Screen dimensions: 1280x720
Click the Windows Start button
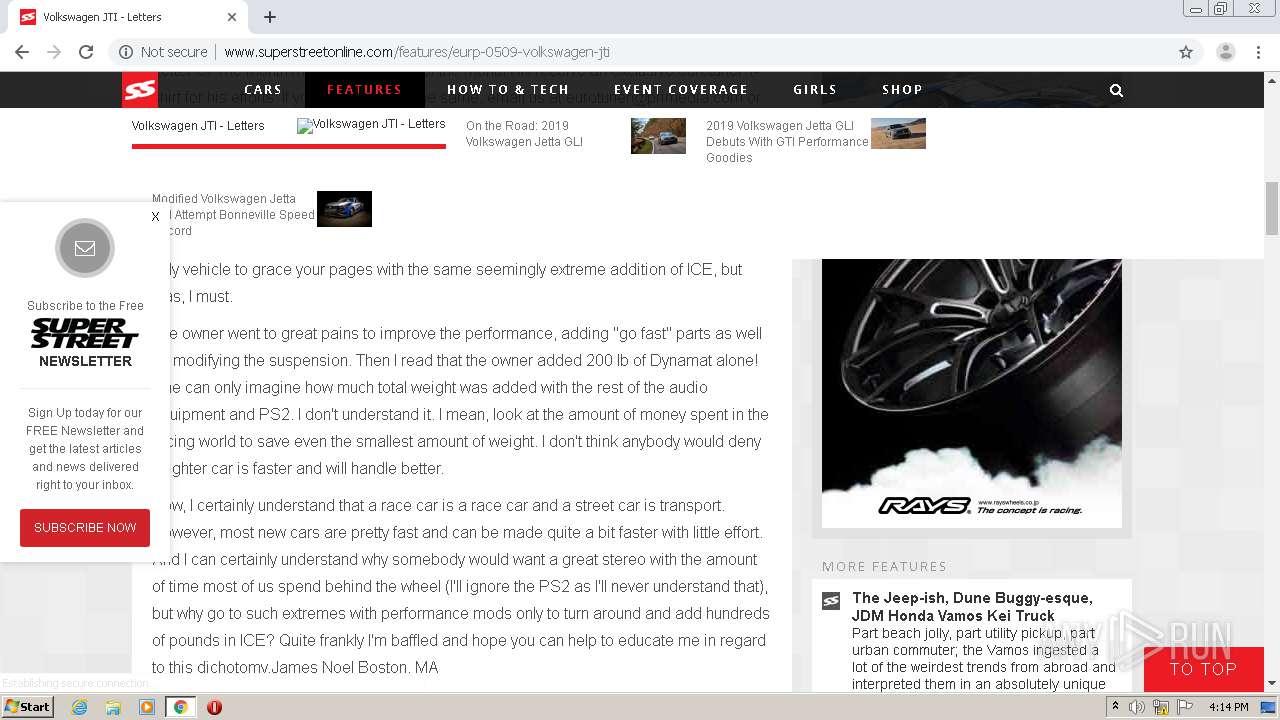click(28, 707)
